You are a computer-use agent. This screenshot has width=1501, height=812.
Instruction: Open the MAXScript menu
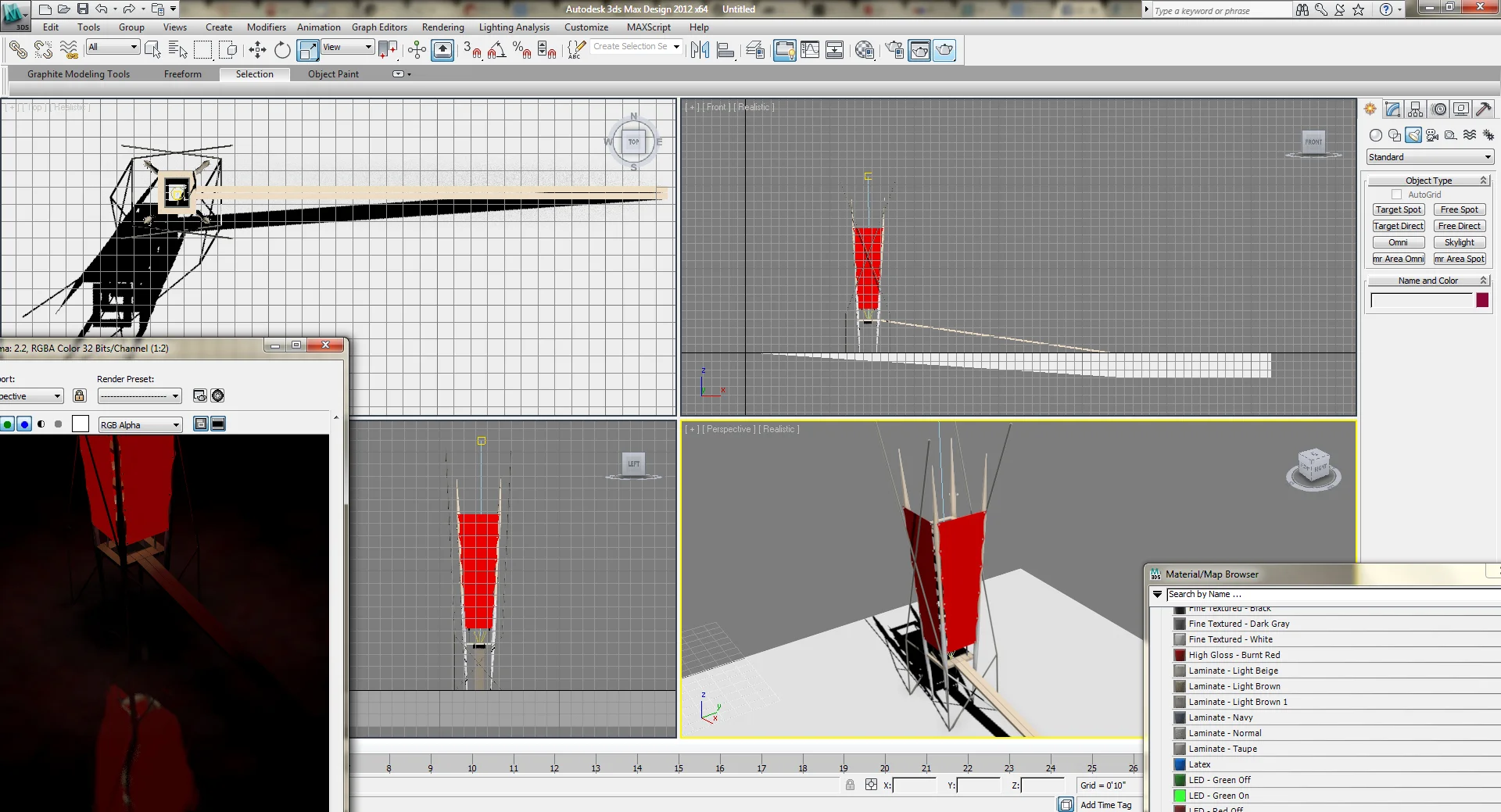click(648, 27)
